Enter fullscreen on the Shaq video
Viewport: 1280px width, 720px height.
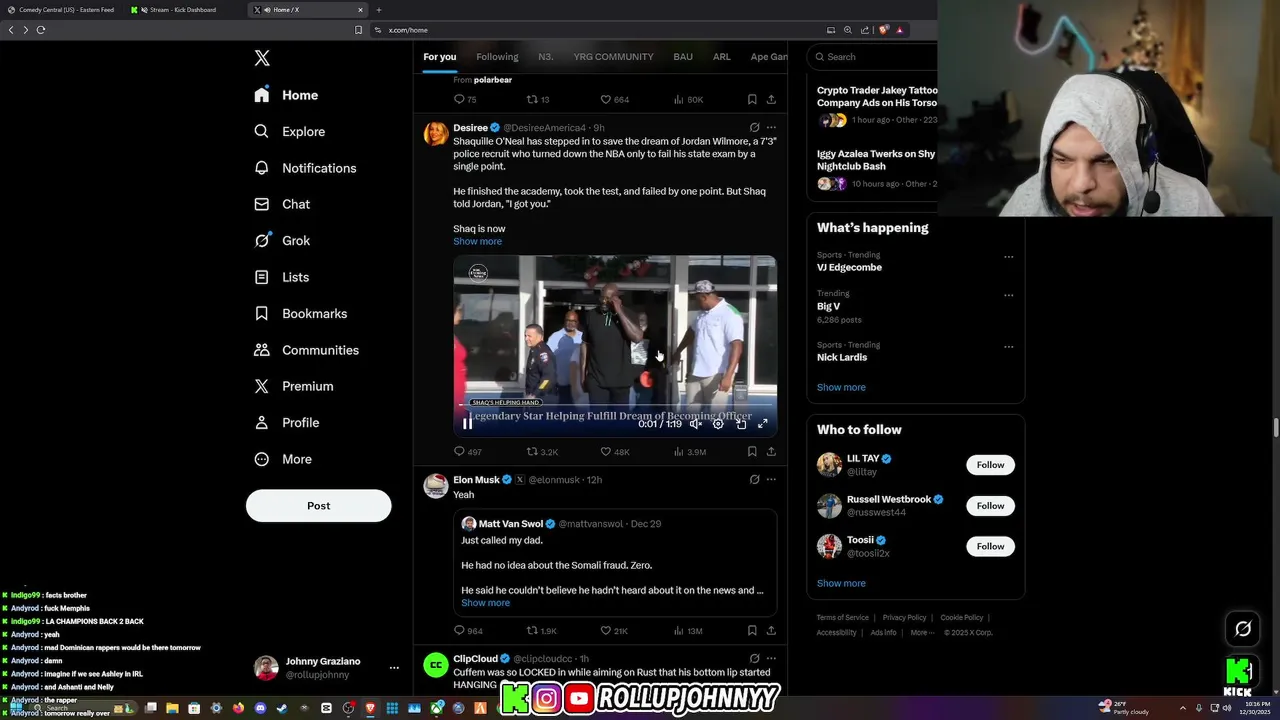(x=763, y=424)
